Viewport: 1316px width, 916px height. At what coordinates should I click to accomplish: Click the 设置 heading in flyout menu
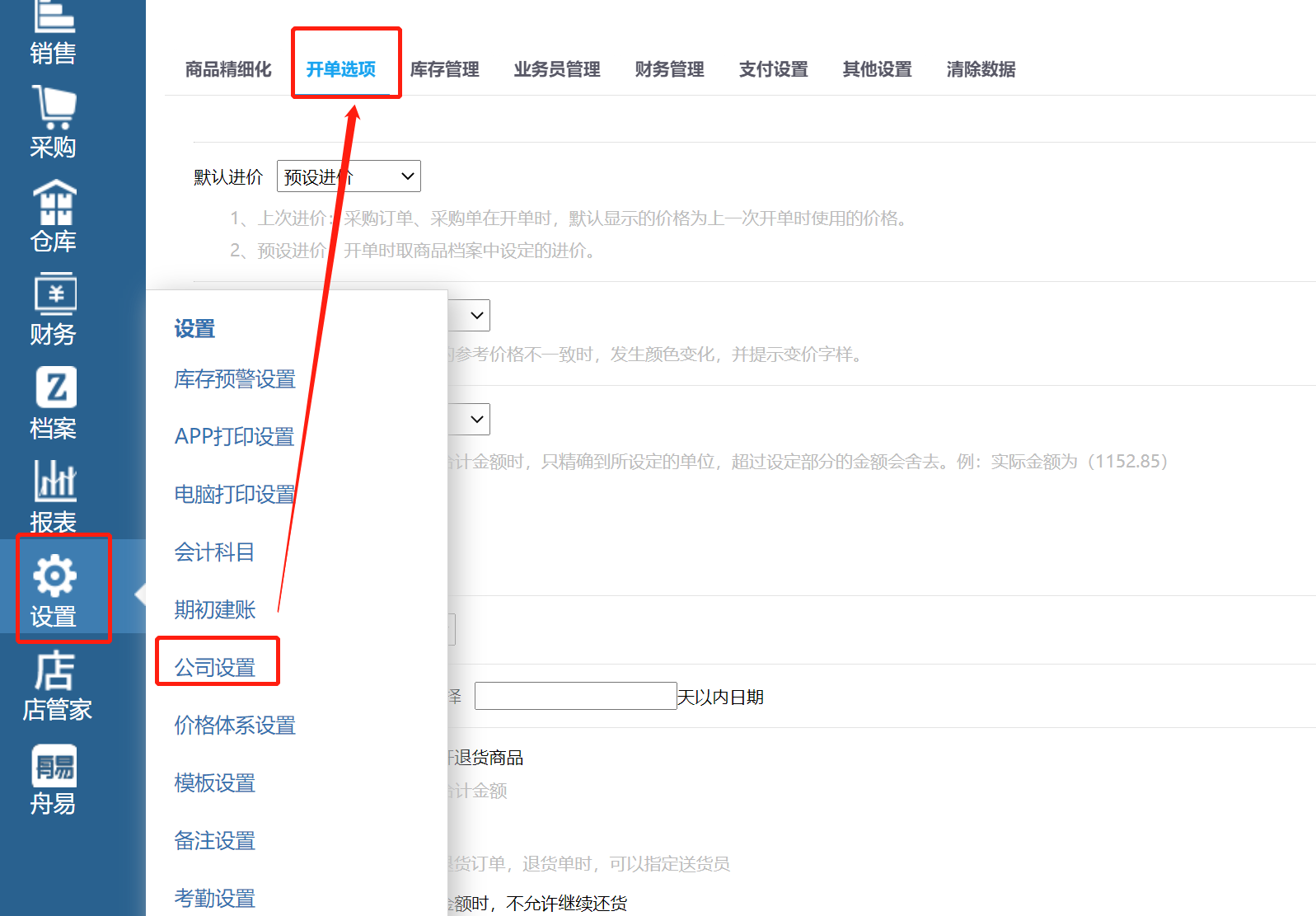point(194,329)
